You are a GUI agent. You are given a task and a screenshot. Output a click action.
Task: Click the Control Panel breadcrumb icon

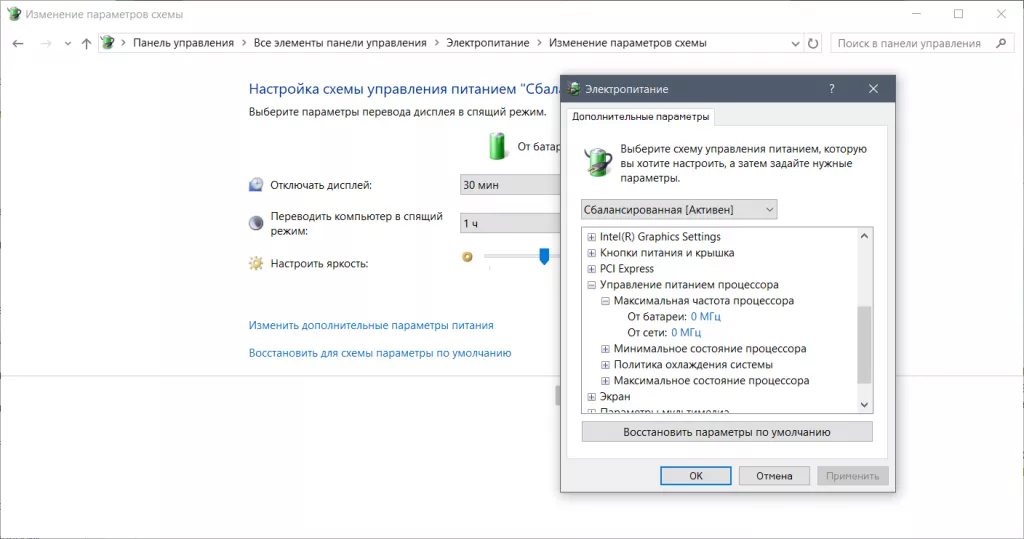click(108, 43)
